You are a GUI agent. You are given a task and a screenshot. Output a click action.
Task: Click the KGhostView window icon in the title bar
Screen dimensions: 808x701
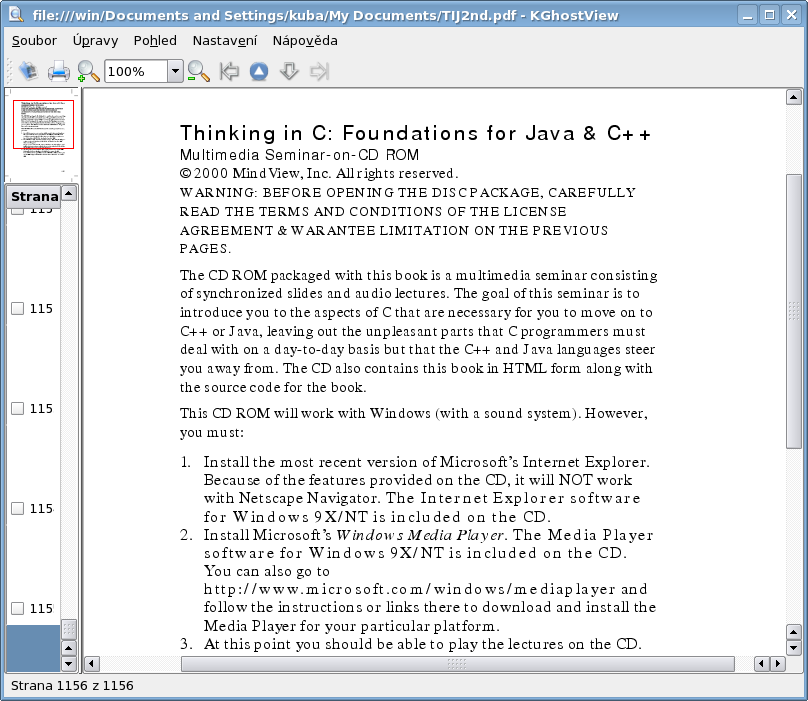(x=15, y=14)
